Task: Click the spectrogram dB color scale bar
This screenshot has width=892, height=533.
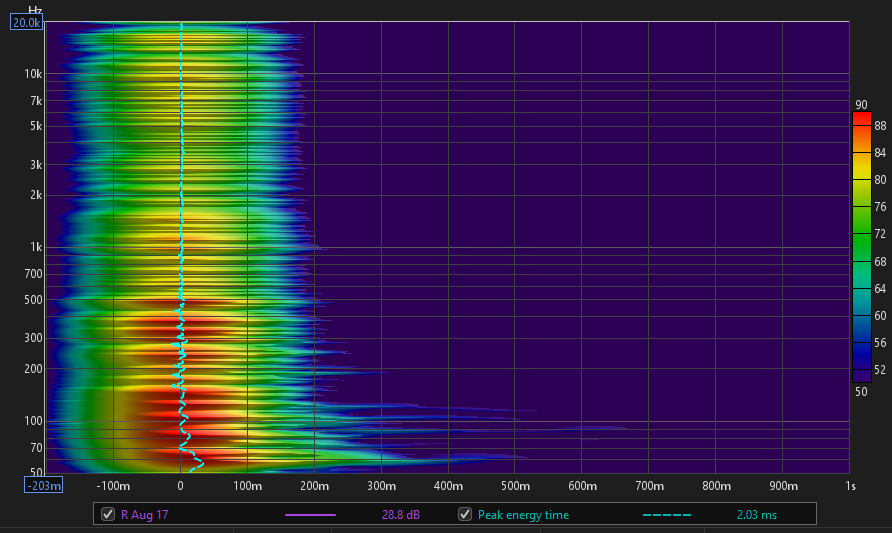Action: 862,247
